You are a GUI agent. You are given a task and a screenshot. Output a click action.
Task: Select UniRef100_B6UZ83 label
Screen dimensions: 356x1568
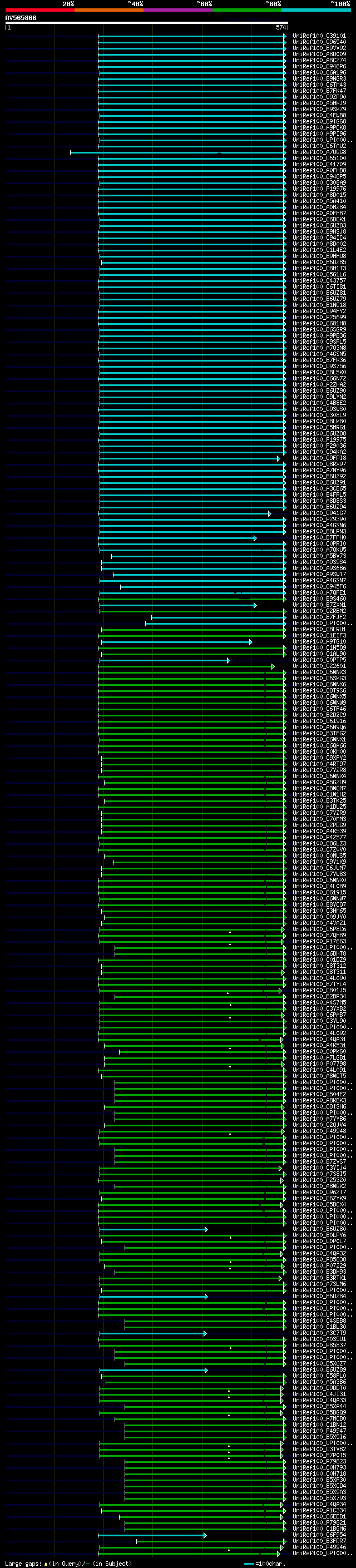(x=319, y=225)
